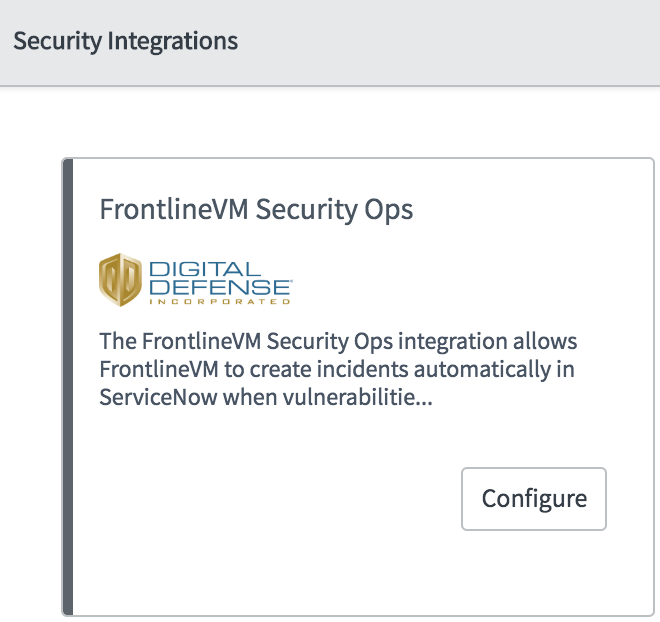Click the first line of the description text
This screenshot has width=660, height=622.
click(338, 342)
